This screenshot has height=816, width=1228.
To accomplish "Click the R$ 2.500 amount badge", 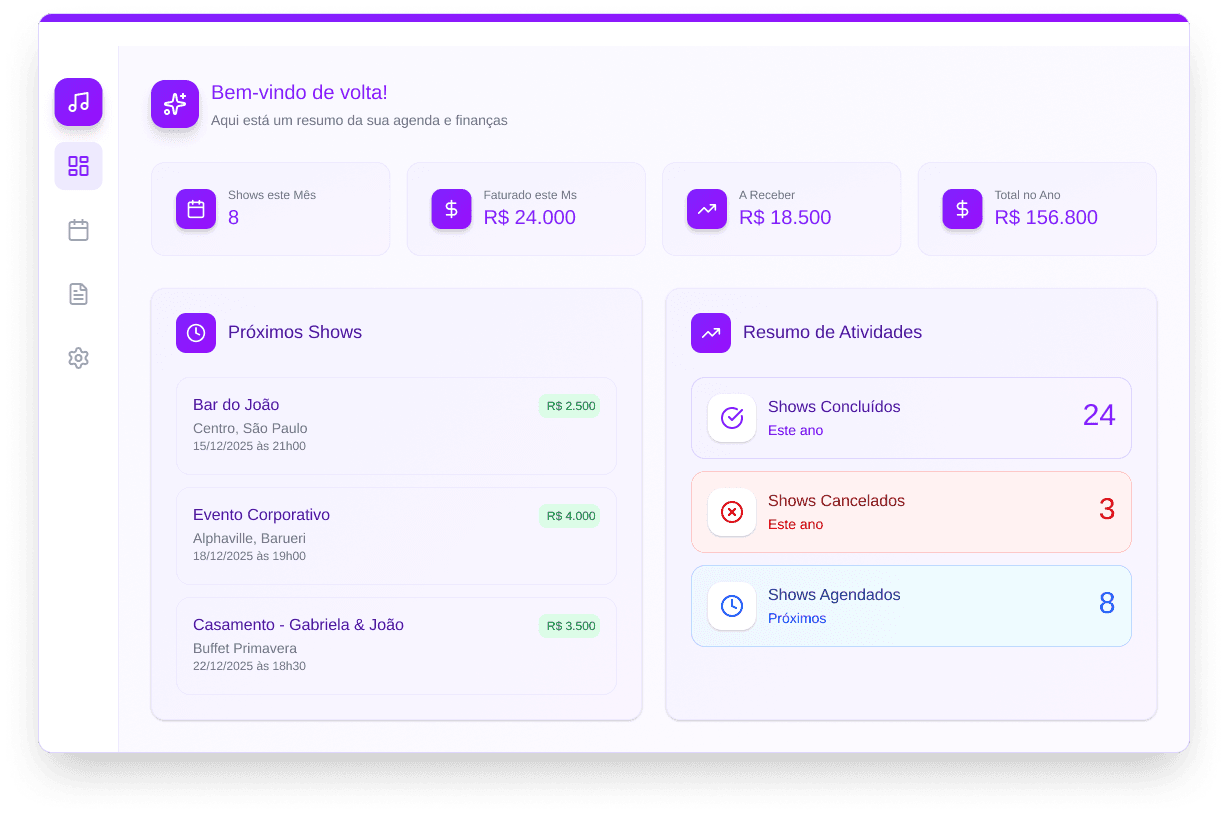I will click(569, 406).
